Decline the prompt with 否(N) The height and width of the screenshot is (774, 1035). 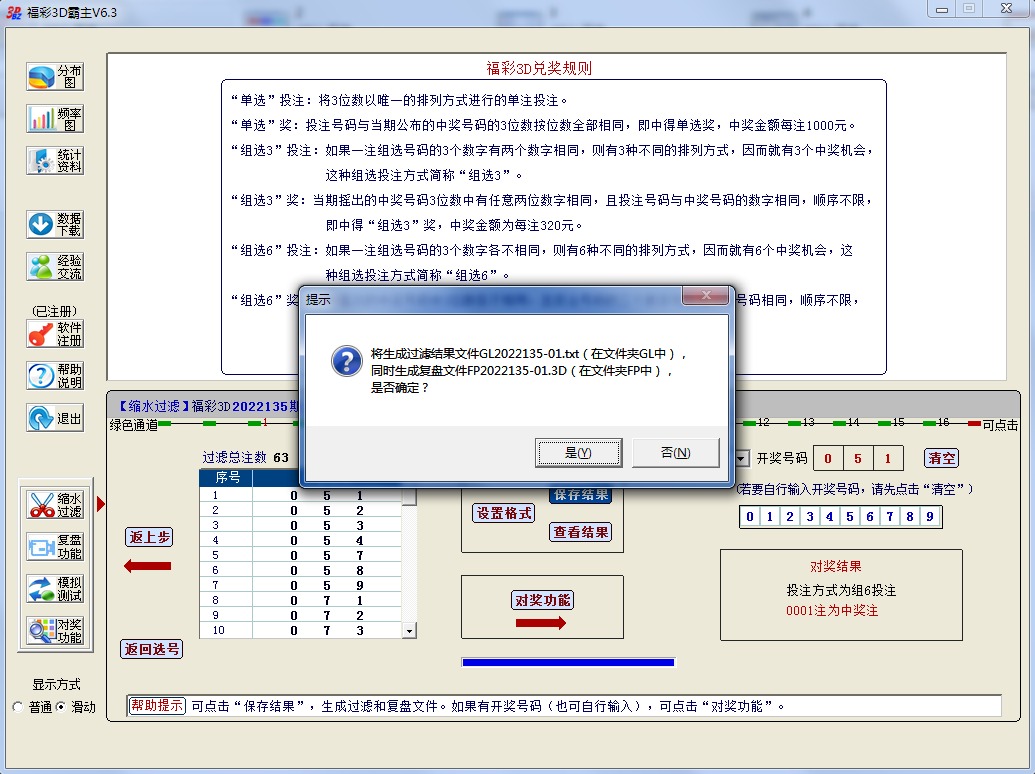point(675,453)
